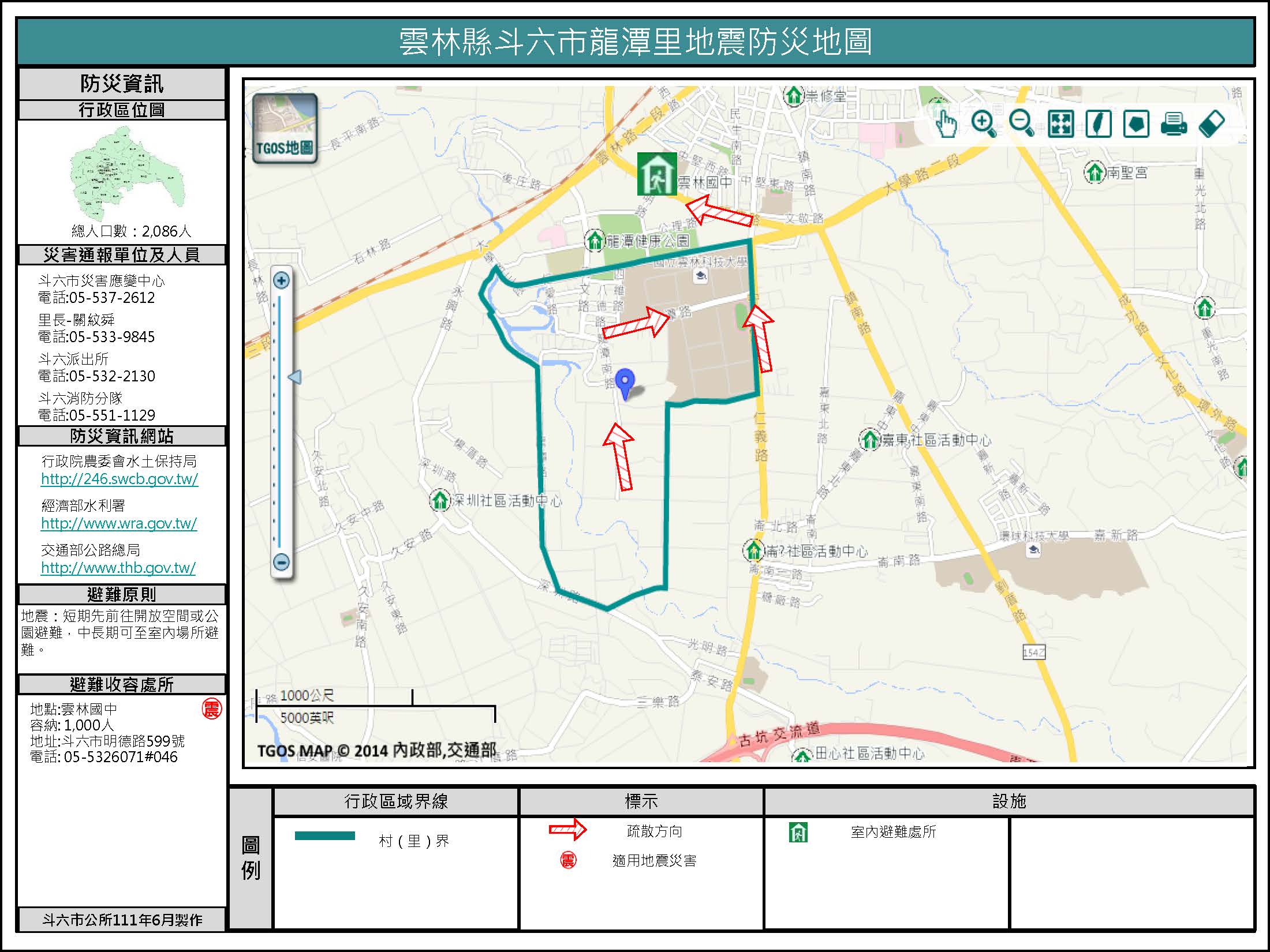The image size is (1270, 952).
Task: Select the pan hand tool
Action: [946, 123]
